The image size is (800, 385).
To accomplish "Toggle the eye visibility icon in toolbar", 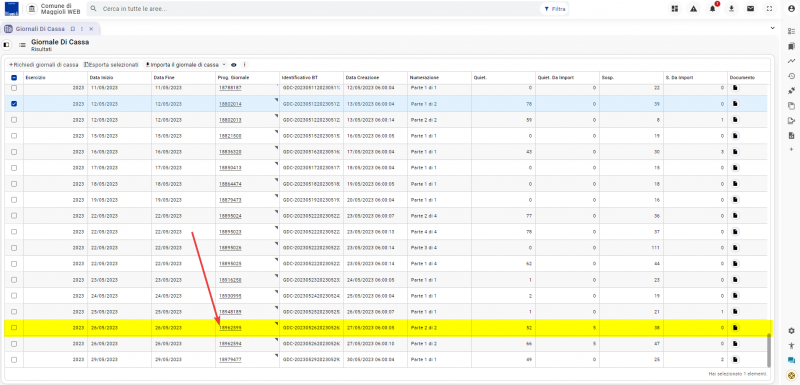I will (234, 65).
